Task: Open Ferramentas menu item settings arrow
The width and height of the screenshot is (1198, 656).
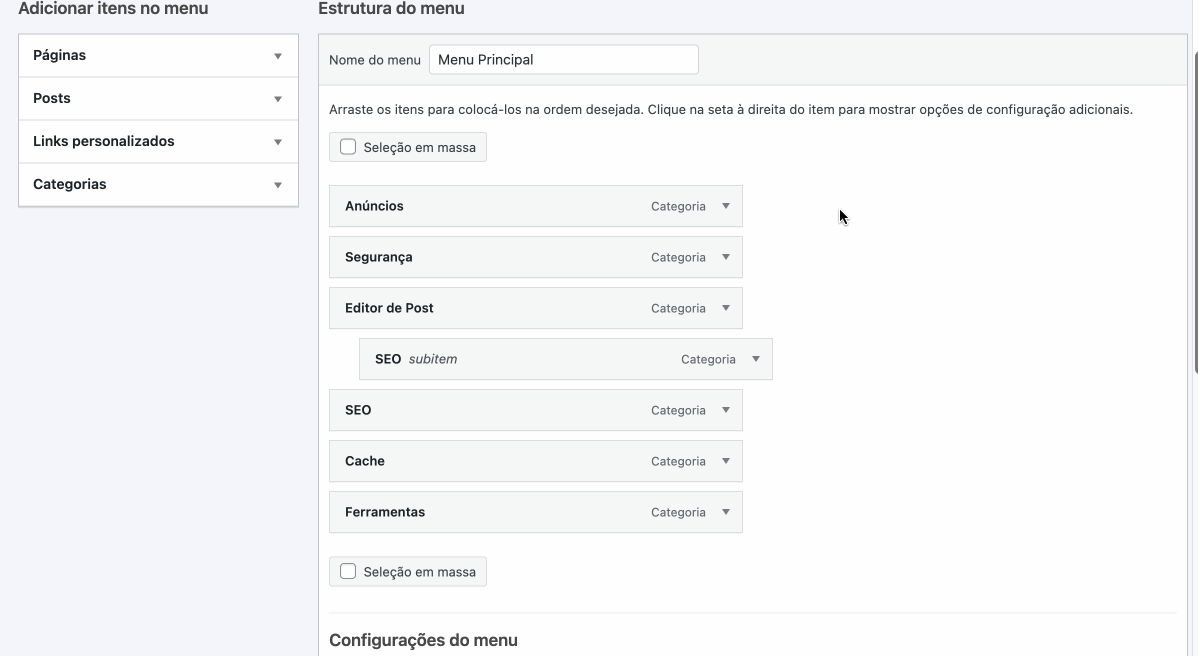Action: tap(726, 512)
